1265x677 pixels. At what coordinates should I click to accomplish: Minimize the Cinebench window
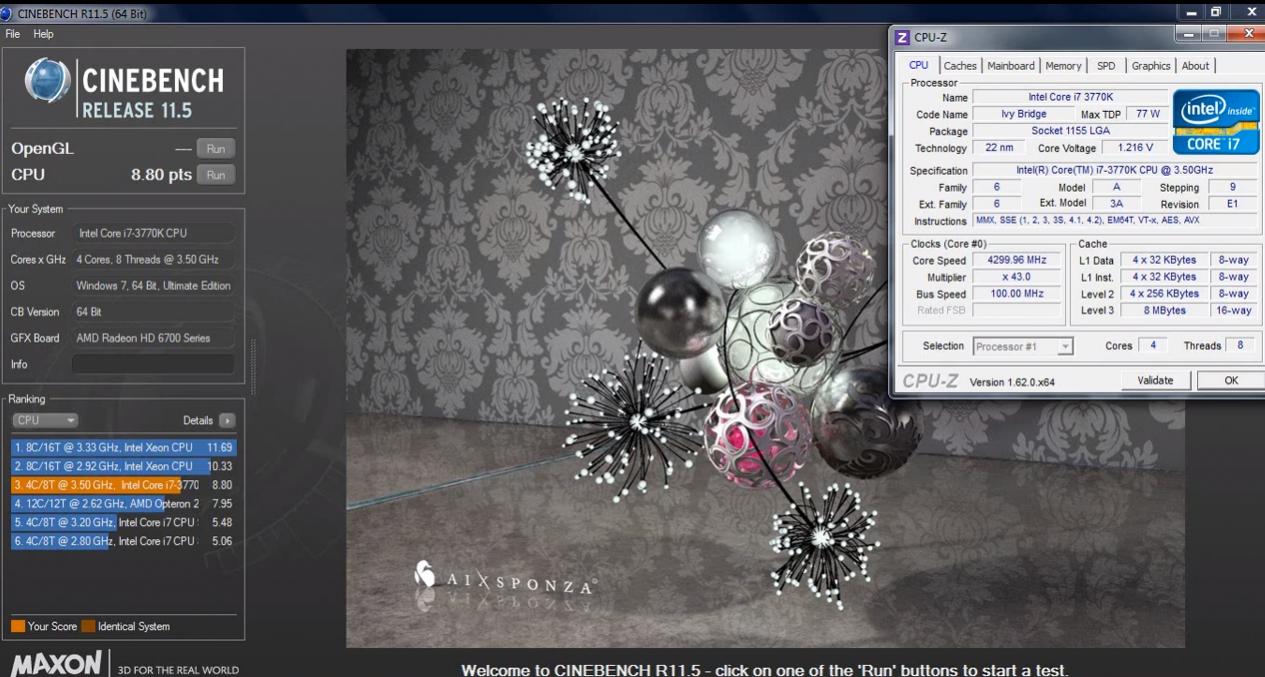pos(1190,12)
